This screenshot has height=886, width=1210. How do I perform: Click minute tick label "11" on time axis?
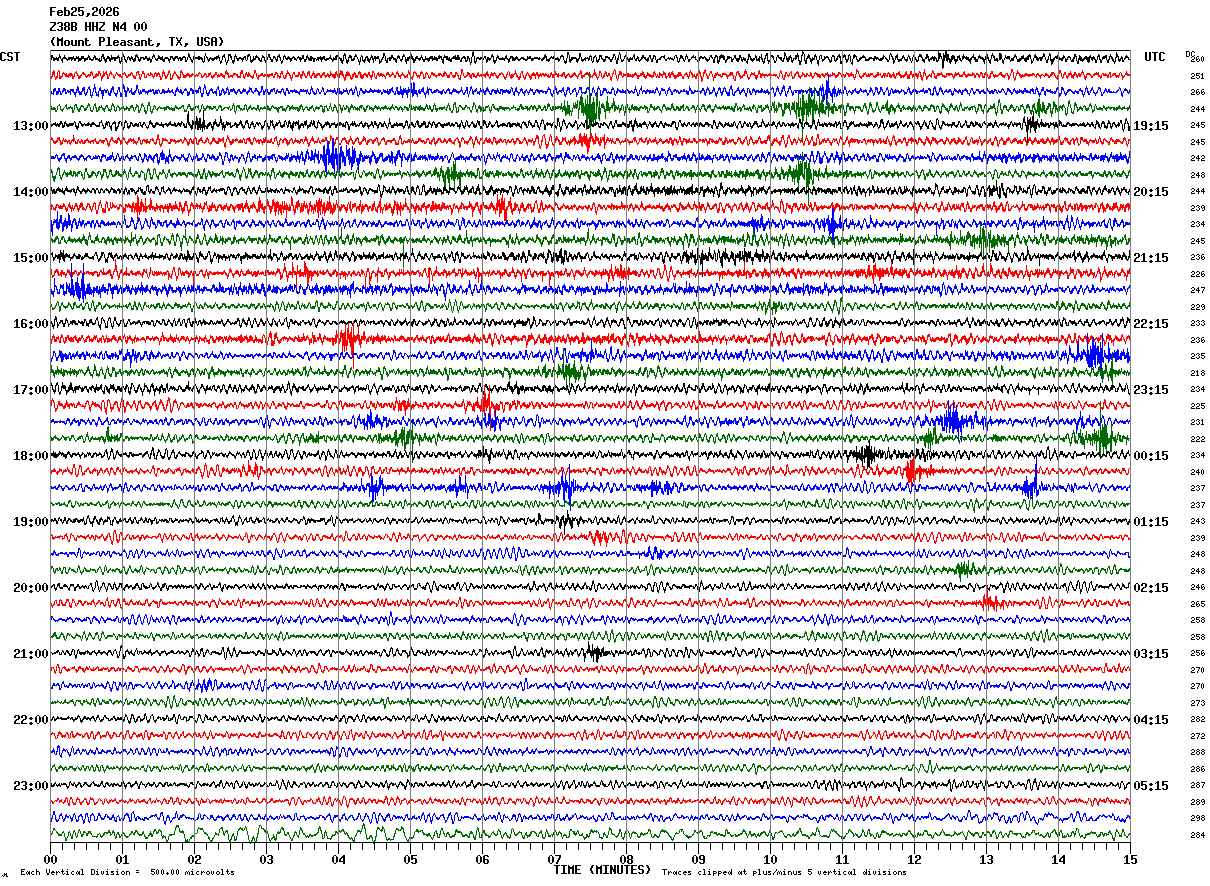point(842,859)
